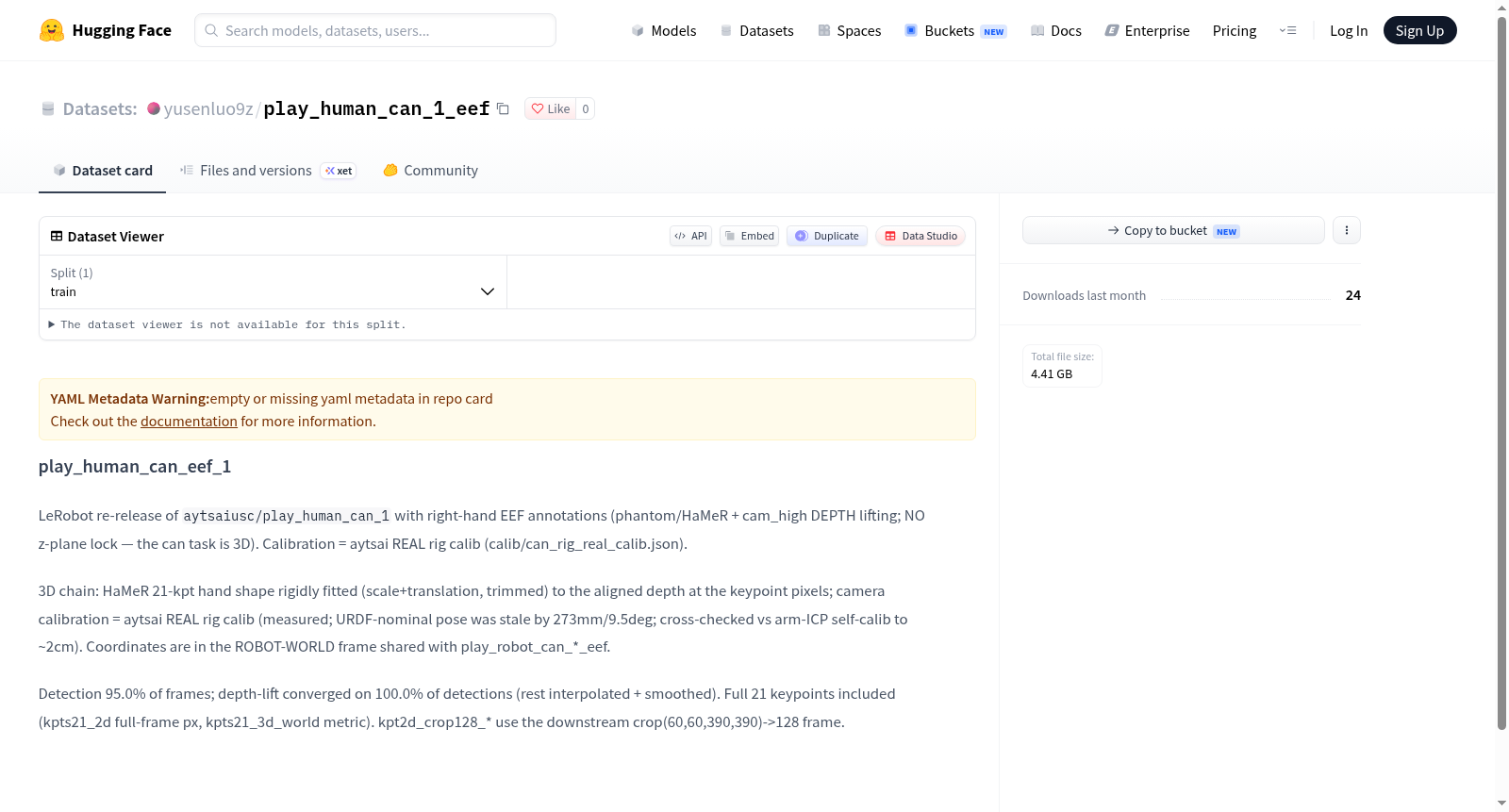Click the Sign Up button

(x=1420, y=30)
